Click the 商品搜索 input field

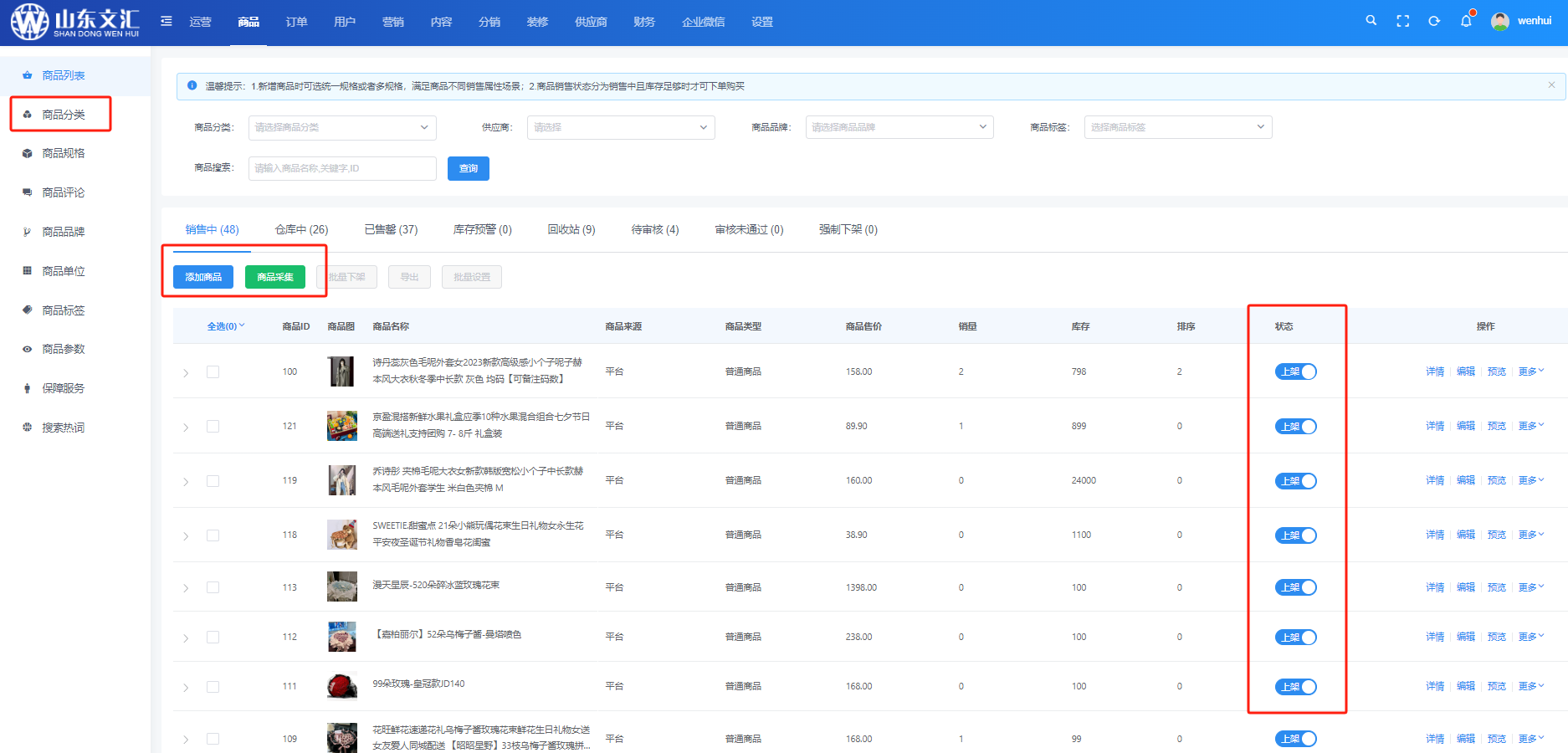click(342, 168)
